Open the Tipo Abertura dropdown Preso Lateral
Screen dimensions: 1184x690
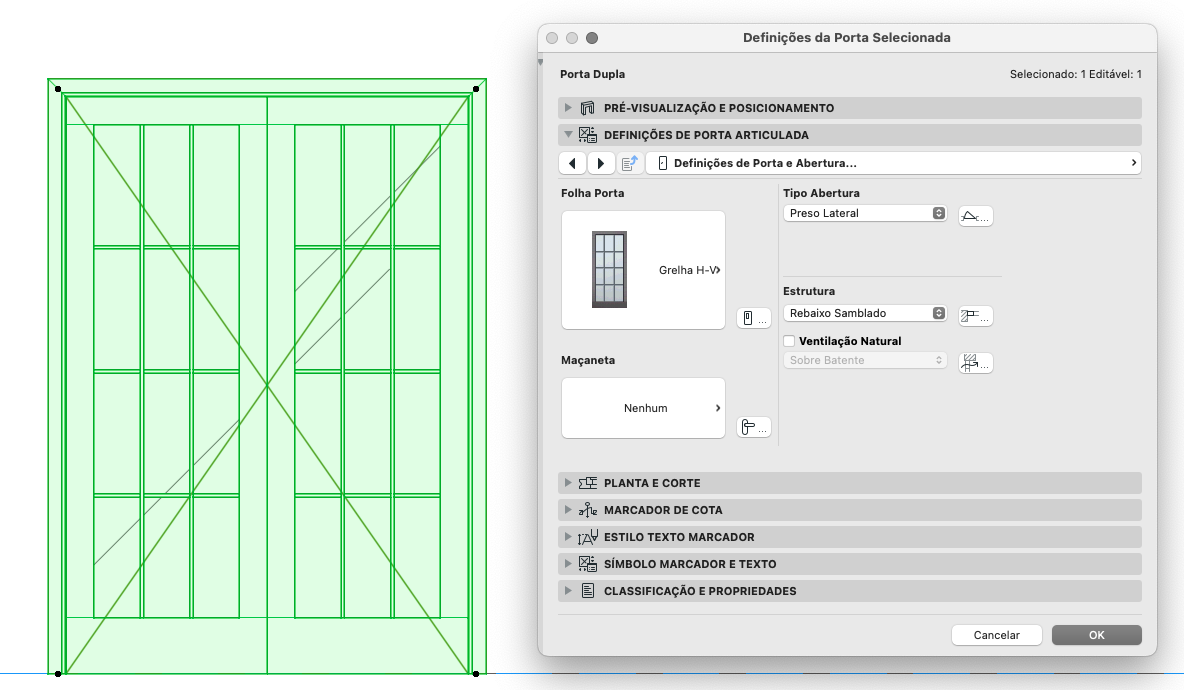865,214
